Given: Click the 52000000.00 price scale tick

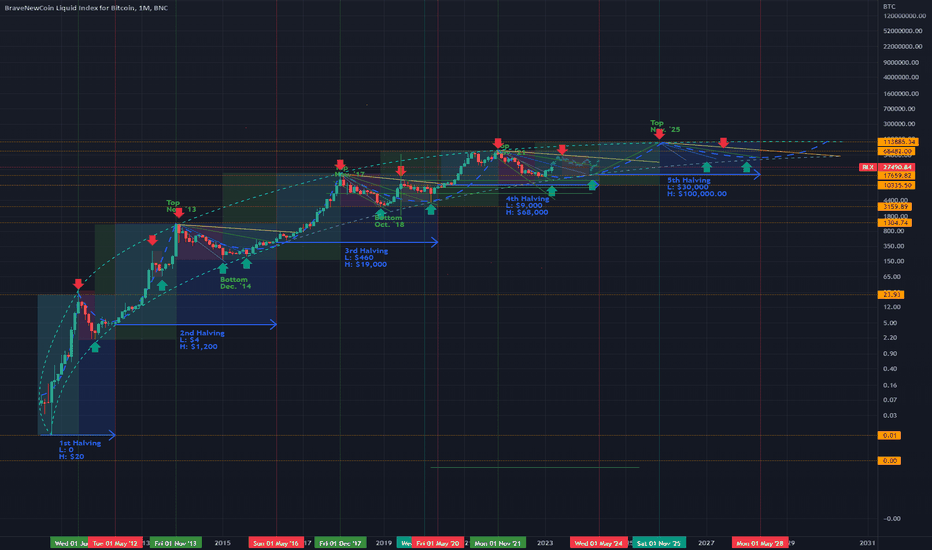Looking at the screenshot, I should pos(904,31).
